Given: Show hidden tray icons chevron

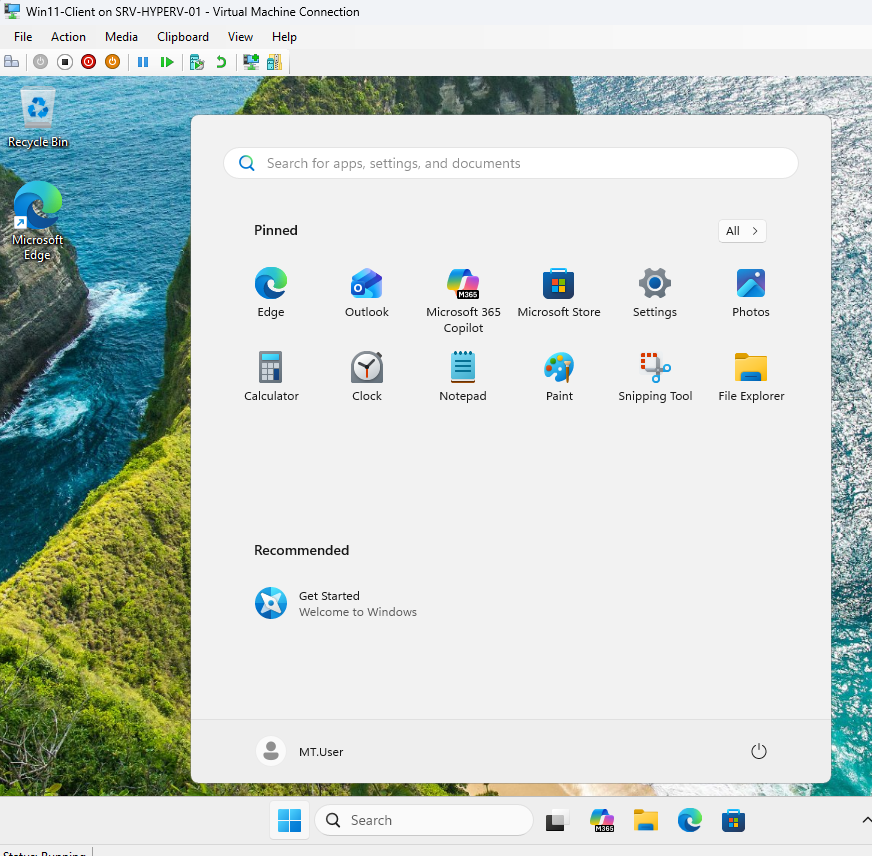Looking at the screenshot, I should pyautogui.click(x=866, y=820).
